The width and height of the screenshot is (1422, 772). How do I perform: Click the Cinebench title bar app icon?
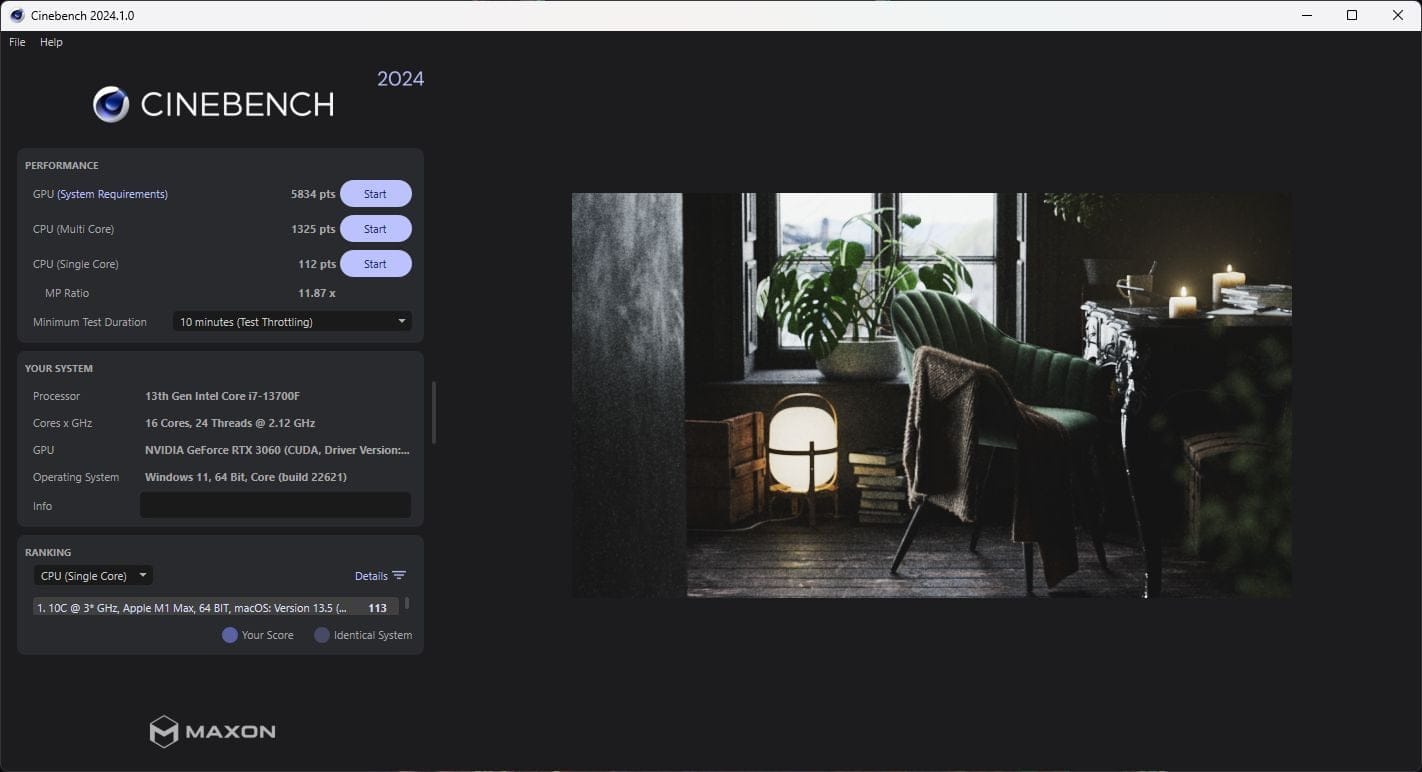(x=17, y=15)
